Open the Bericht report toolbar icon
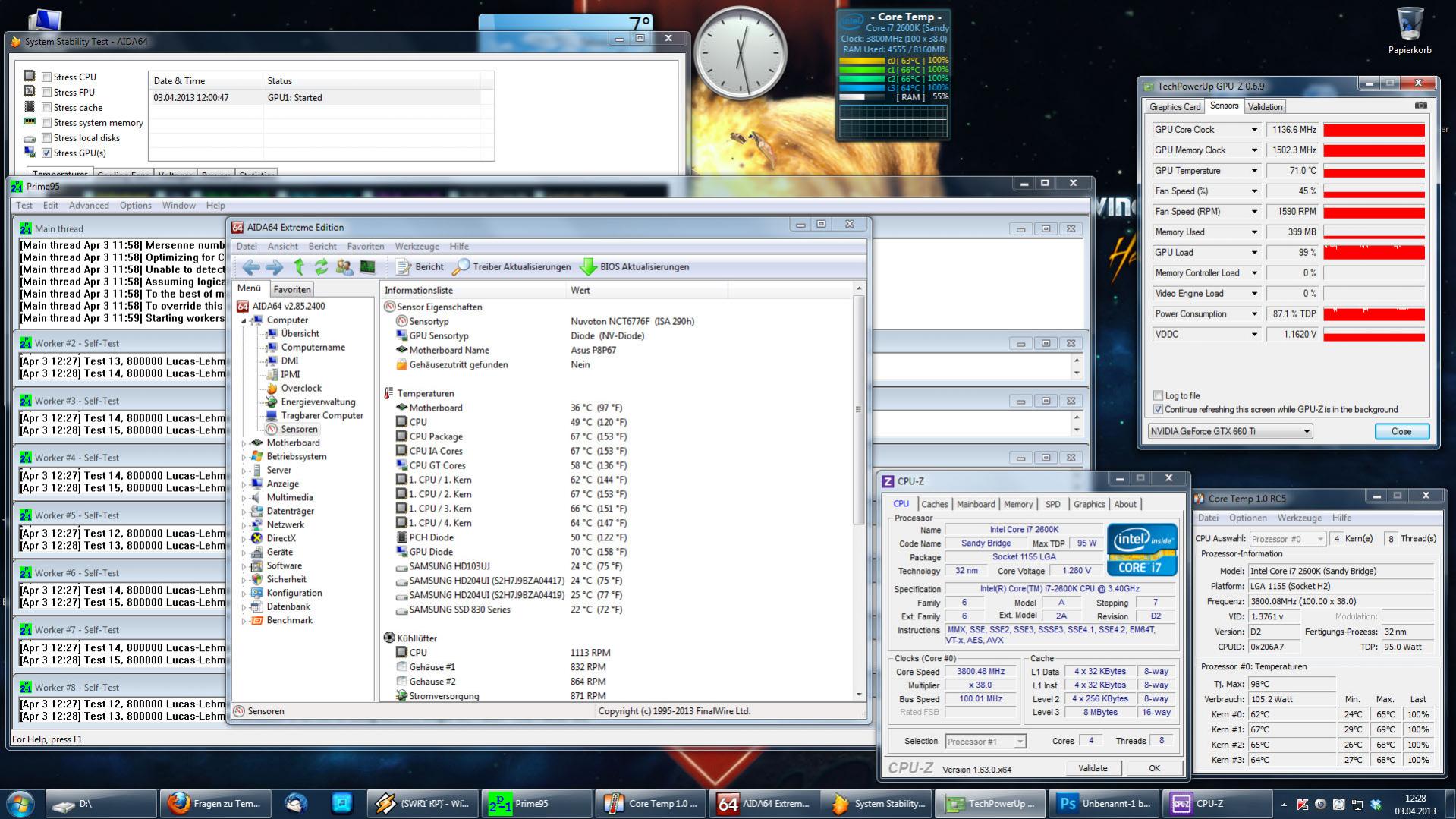This screenshot has height=819, width=1456. pyautogui.click(x=403, y=267)
